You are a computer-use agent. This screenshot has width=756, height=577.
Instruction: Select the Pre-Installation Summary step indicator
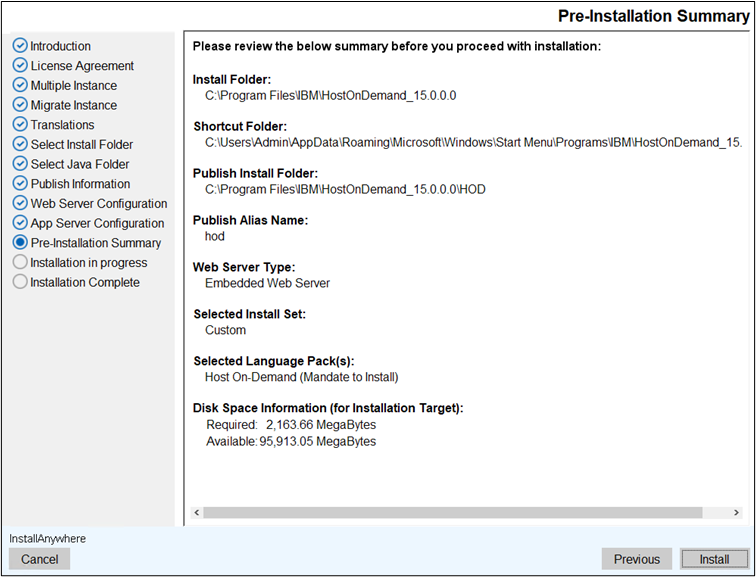point(20,243)
